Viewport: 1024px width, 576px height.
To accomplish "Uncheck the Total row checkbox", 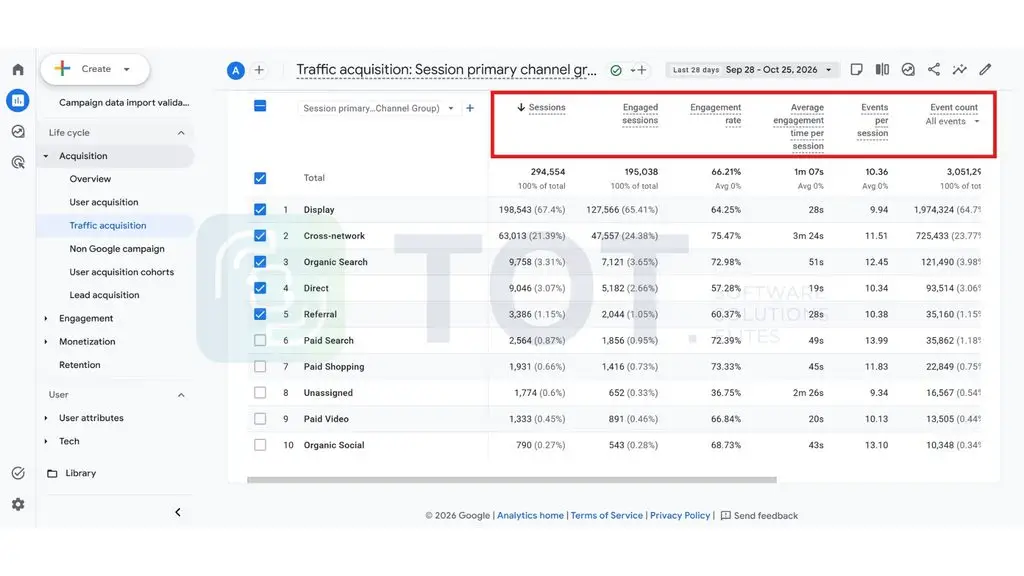I will [260, 178].
